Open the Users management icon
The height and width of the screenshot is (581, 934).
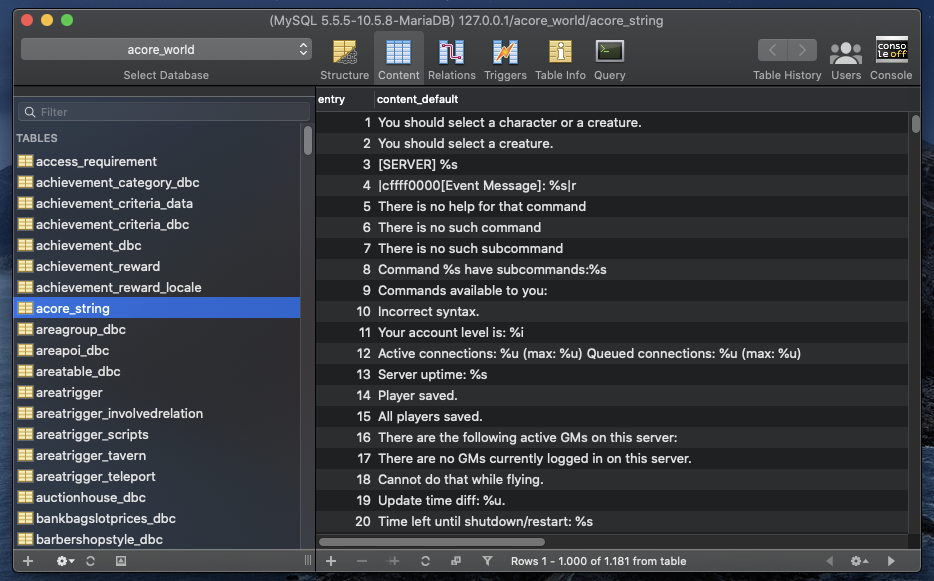(846, 58)
